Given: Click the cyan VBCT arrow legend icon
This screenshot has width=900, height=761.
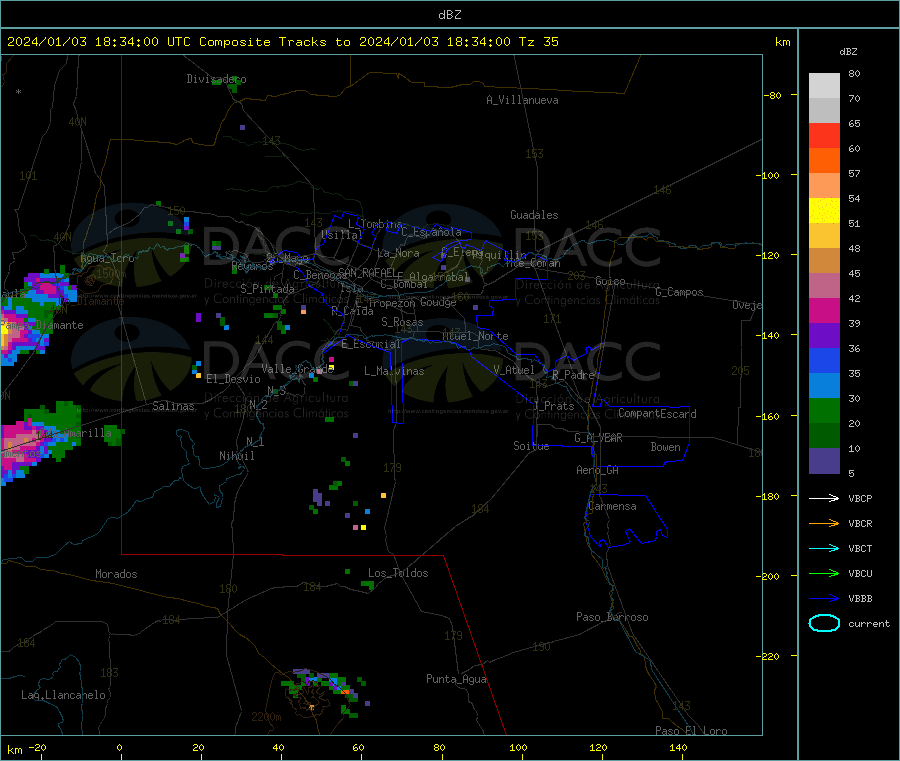Looking at the screenshot, I should 824,548.
